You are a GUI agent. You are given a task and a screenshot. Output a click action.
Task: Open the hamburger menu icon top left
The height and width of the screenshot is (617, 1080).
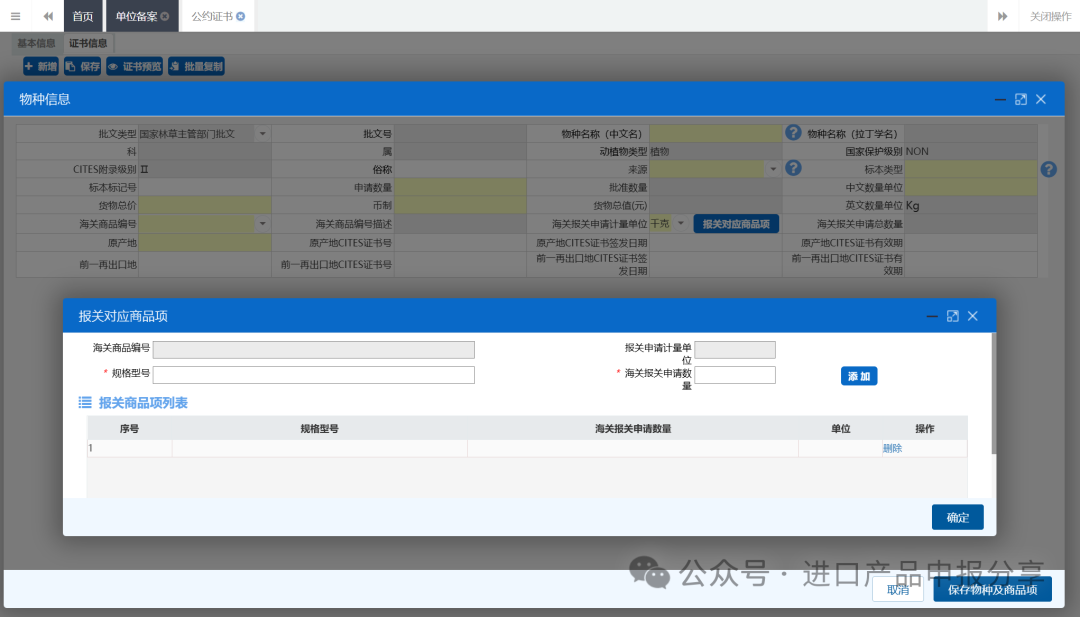pyautogui.click(x=15, y=16)
